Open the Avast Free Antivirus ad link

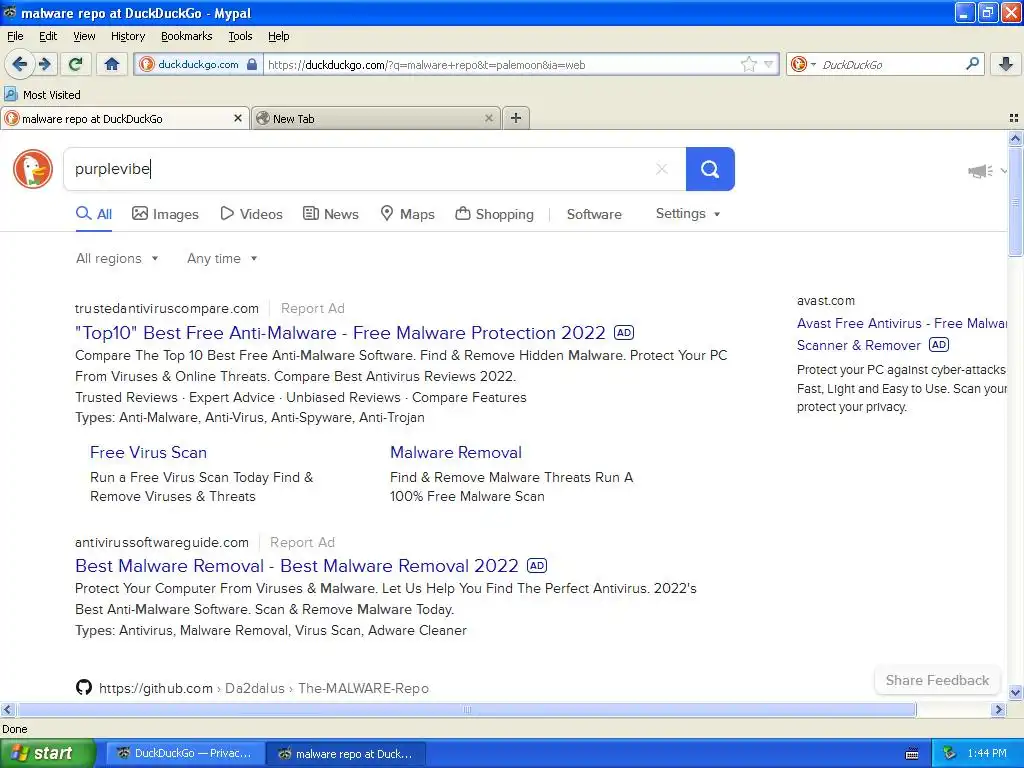point(901,334)
